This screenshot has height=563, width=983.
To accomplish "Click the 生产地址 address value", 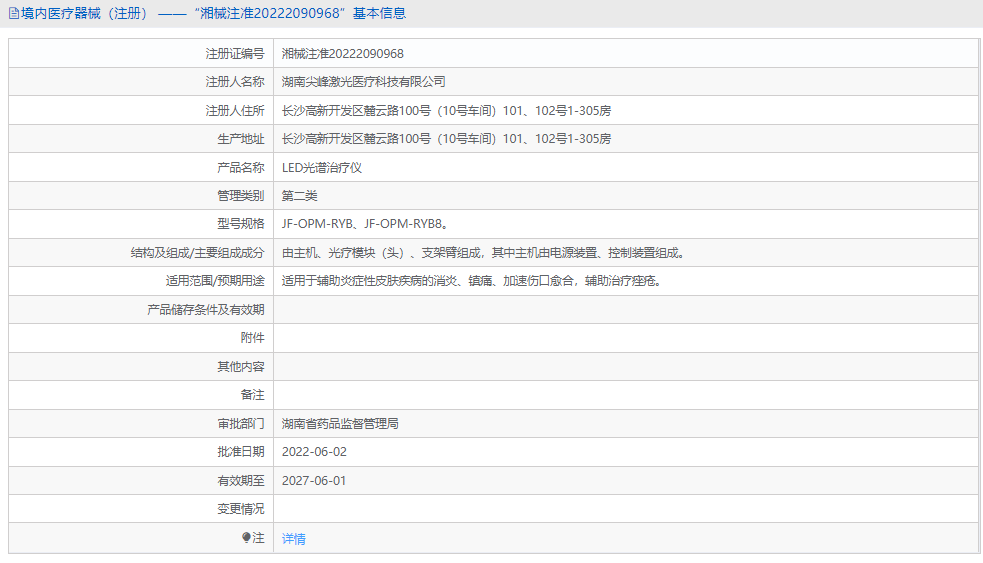I will point(446,139).
